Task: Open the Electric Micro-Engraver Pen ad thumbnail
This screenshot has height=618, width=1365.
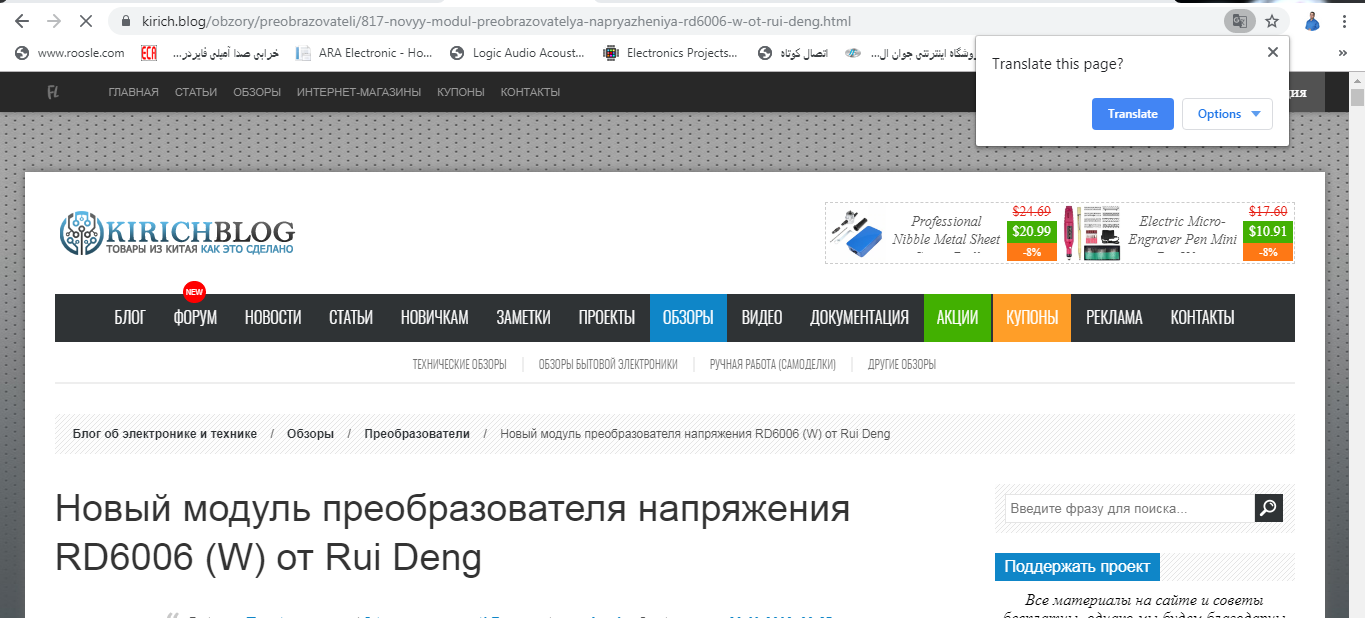Action: [x=1092, y=234]
